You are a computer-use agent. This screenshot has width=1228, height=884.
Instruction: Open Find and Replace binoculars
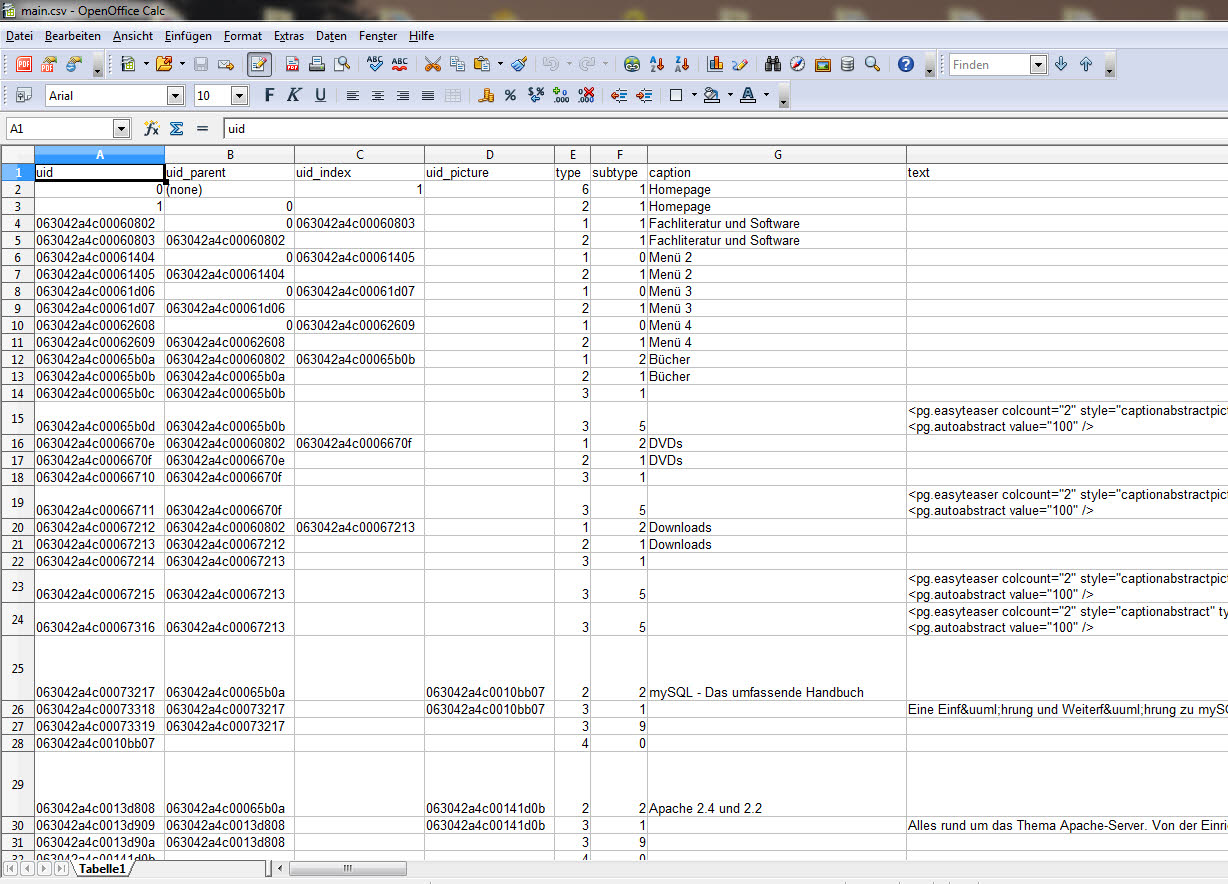773,64
